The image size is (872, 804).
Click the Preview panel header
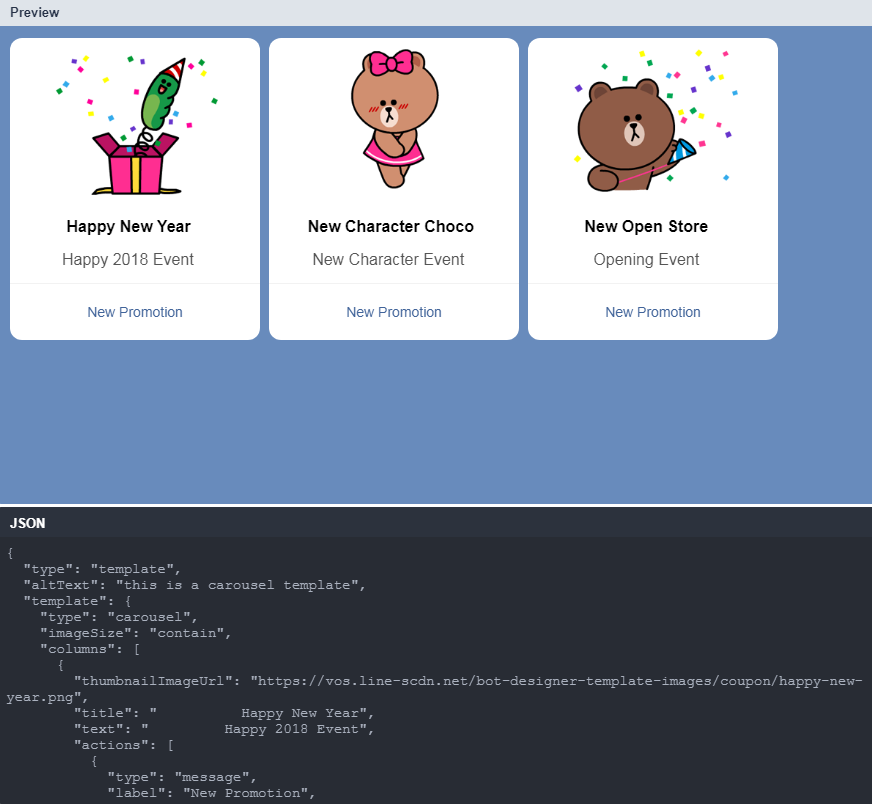pos(35,12)
